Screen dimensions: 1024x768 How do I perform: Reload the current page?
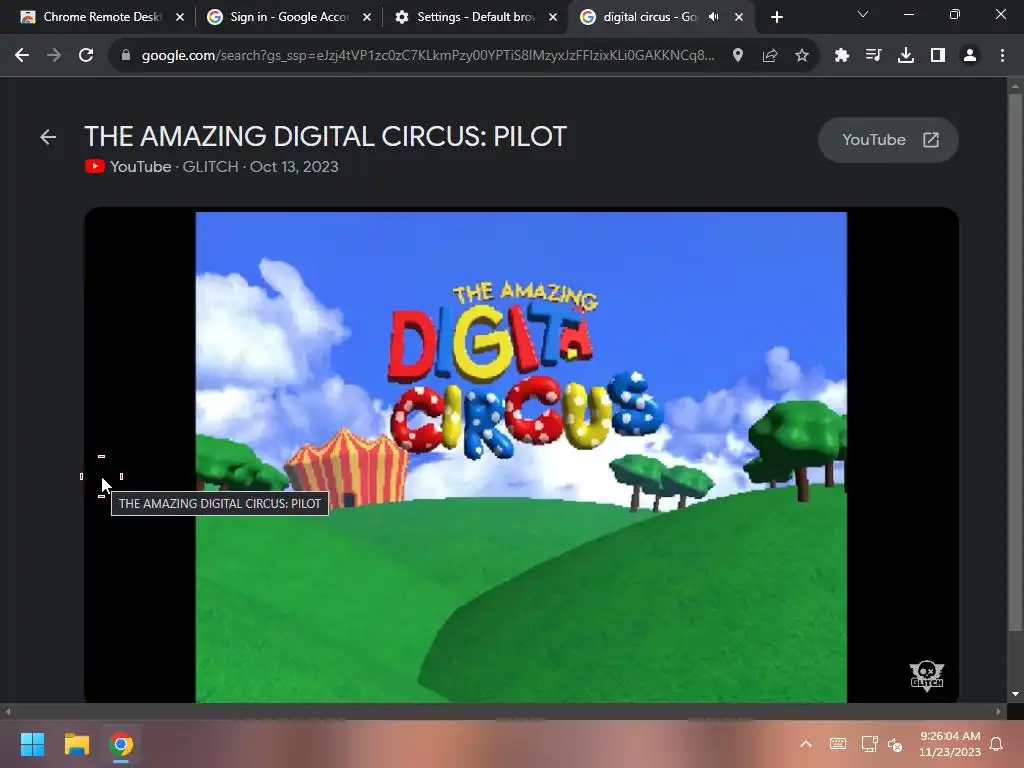coord(86,56)
